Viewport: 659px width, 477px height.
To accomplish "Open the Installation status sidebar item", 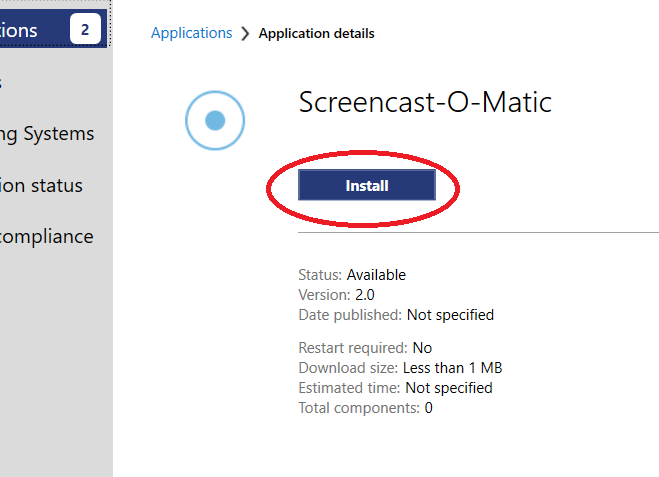I will tap(41, 186).
